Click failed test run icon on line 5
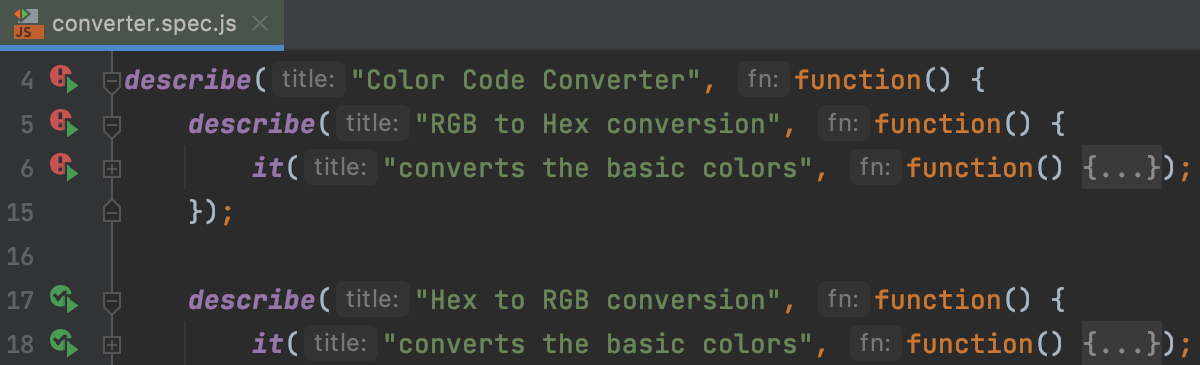 click(64, 124)
